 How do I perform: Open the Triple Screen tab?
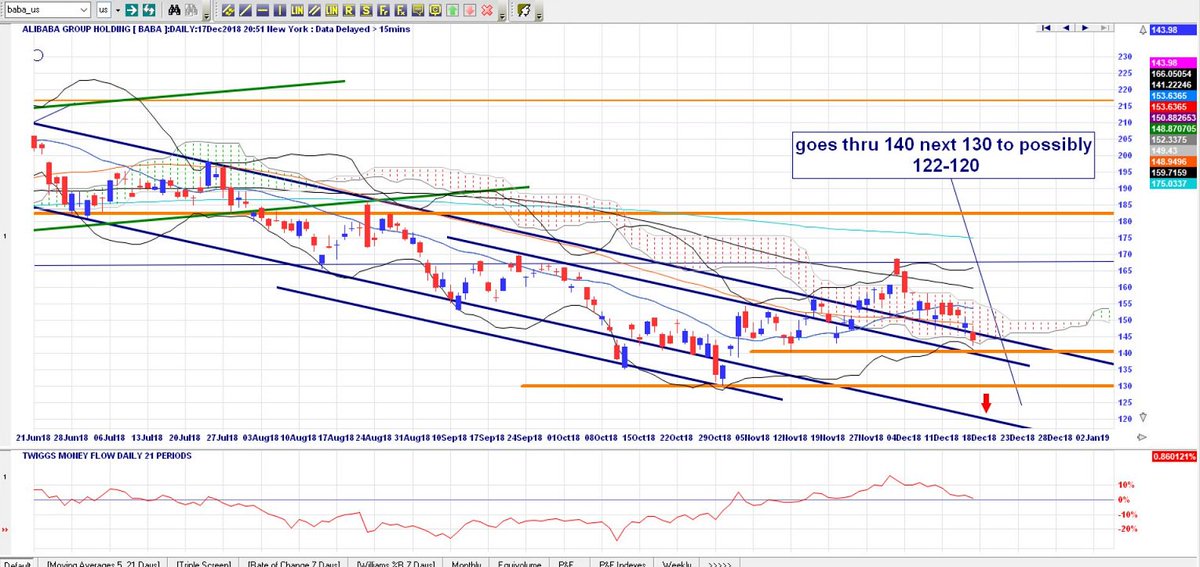203,562
